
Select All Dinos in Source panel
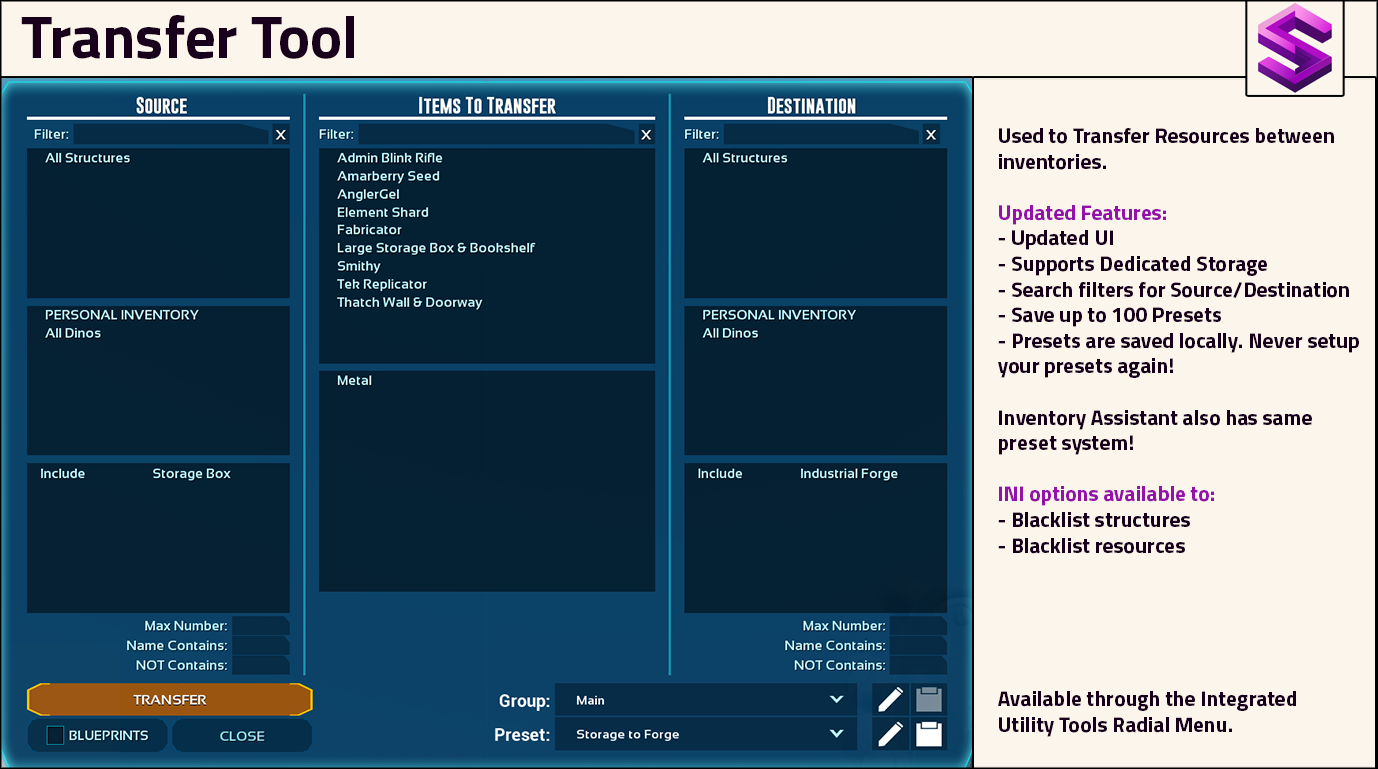[x=73, y=333]
